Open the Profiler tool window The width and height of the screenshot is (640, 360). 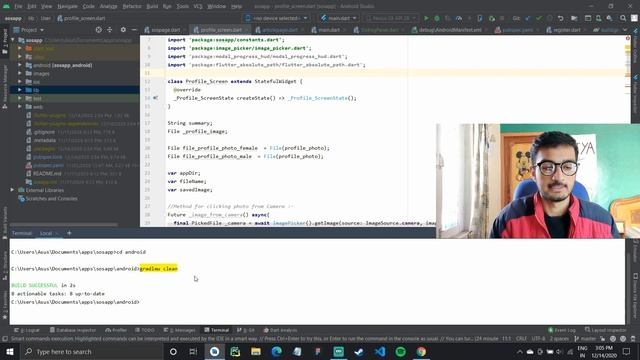point(116,330)
